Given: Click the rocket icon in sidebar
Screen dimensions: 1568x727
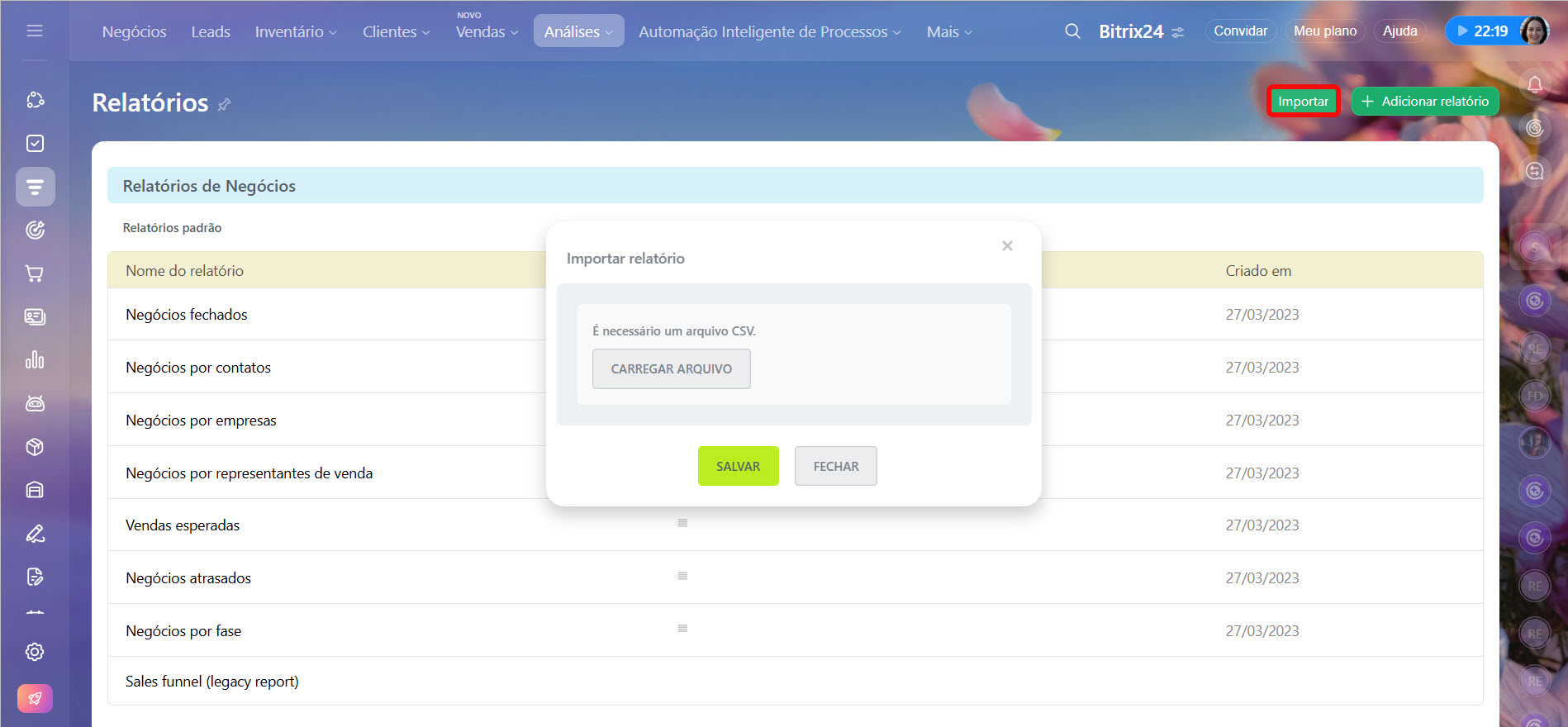Looking at the screenshot, I should pos(35,698).
